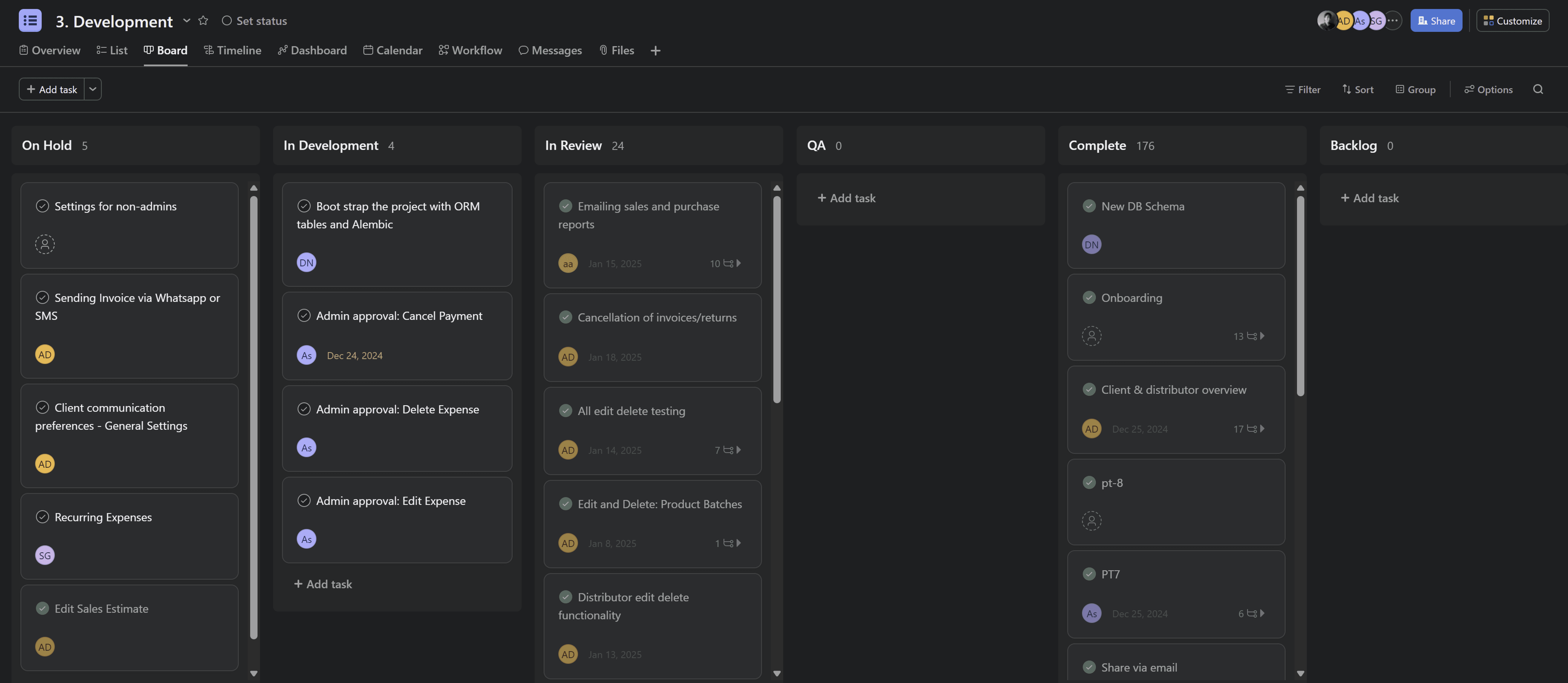Click Set status circle

(x=226, y=21)
